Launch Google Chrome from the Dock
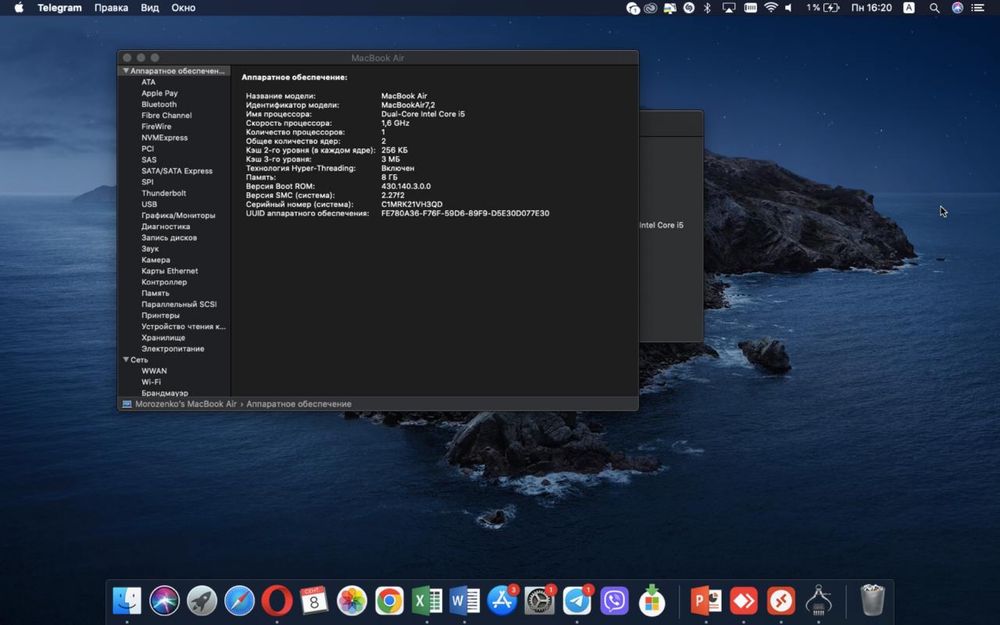 [x=390, y=601]
